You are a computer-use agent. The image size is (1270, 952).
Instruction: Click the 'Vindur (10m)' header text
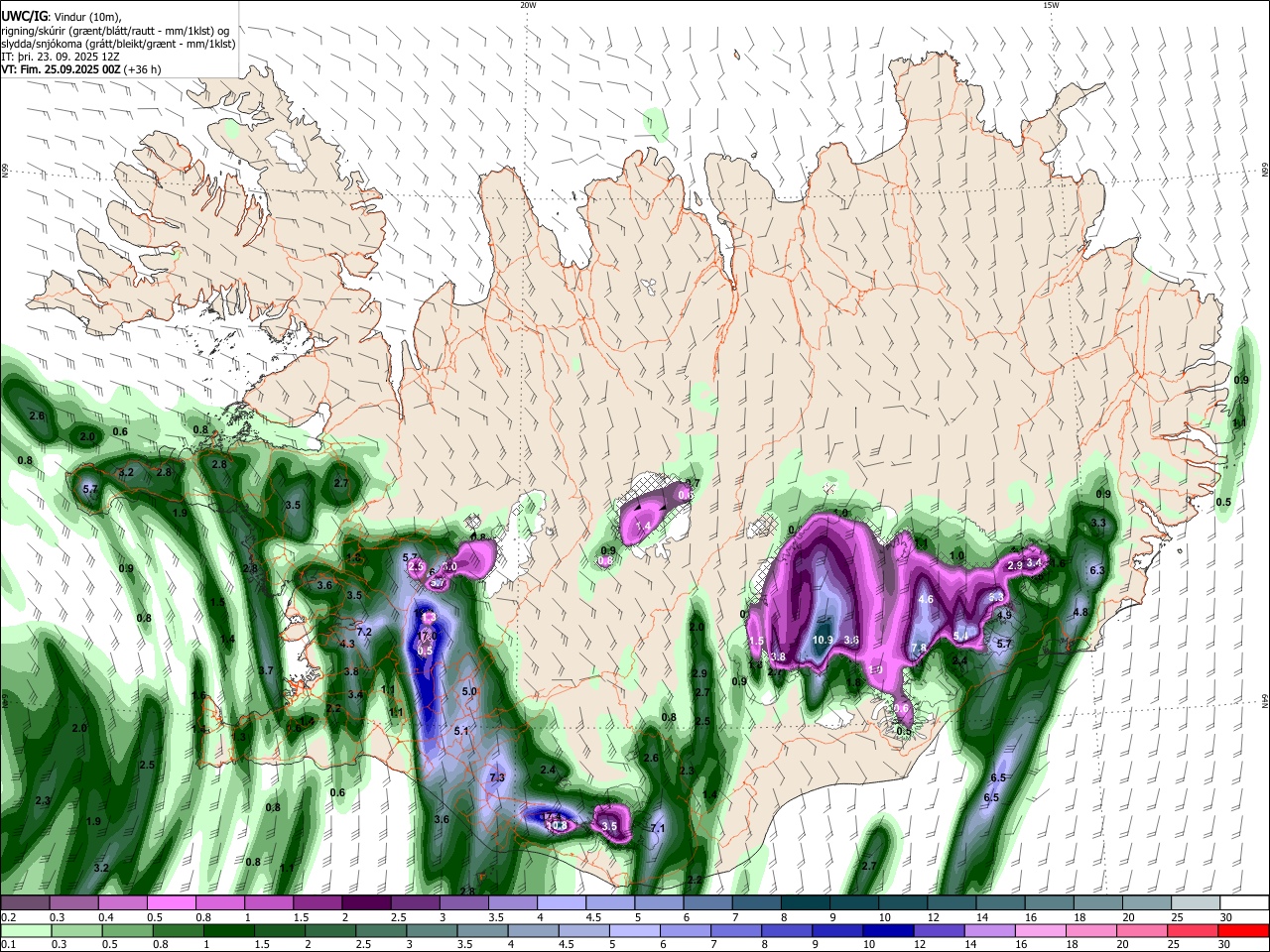[x=86, y=16]
